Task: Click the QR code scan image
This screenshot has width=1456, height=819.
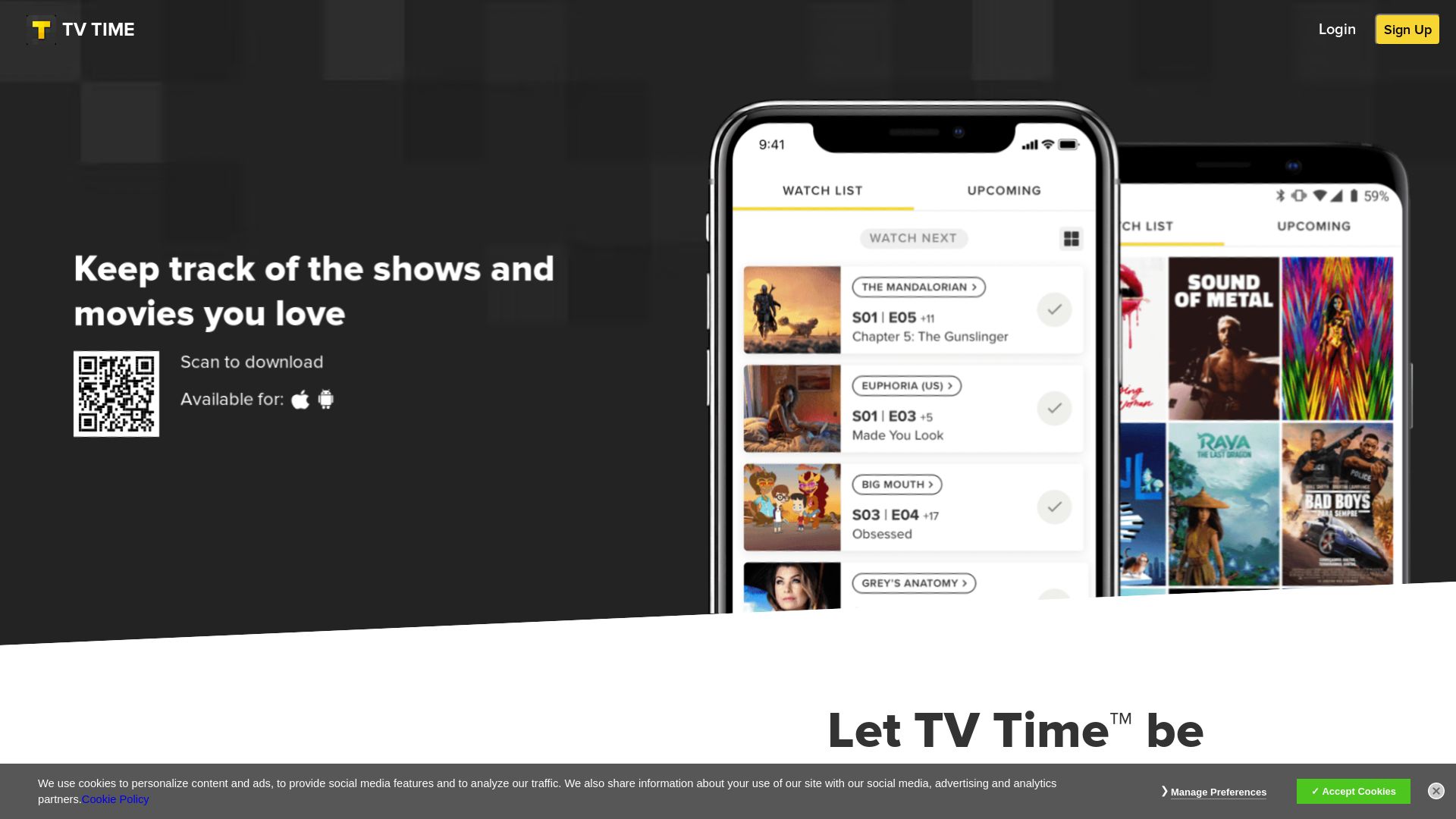Action: point(116,393)
